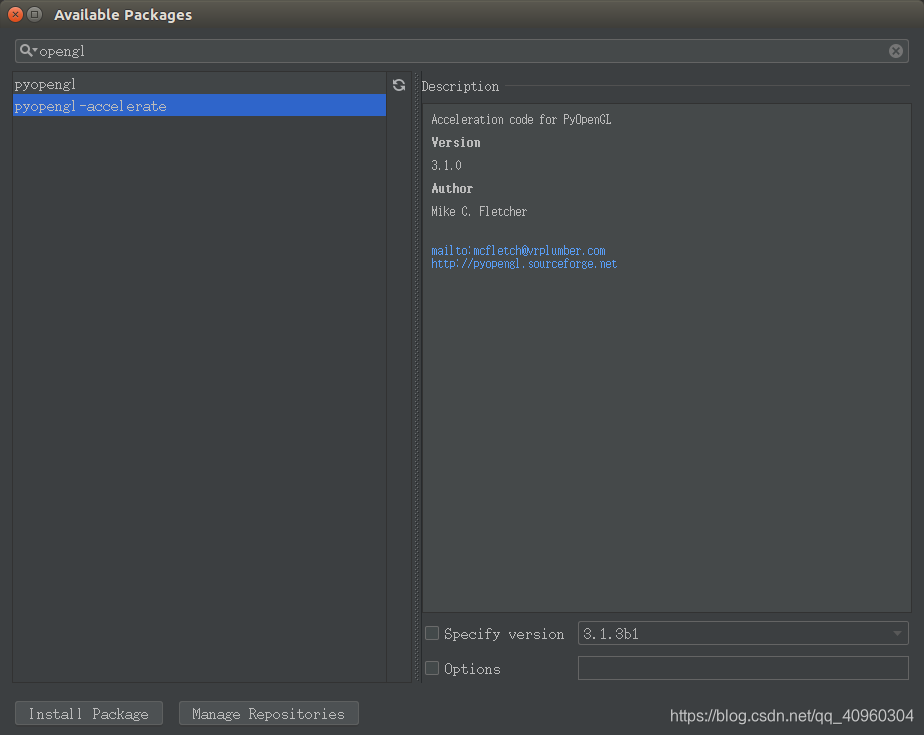The image size is (924, 735).
Task: Click the author name Mike C. Fletcher
Action: pos(478,212)
